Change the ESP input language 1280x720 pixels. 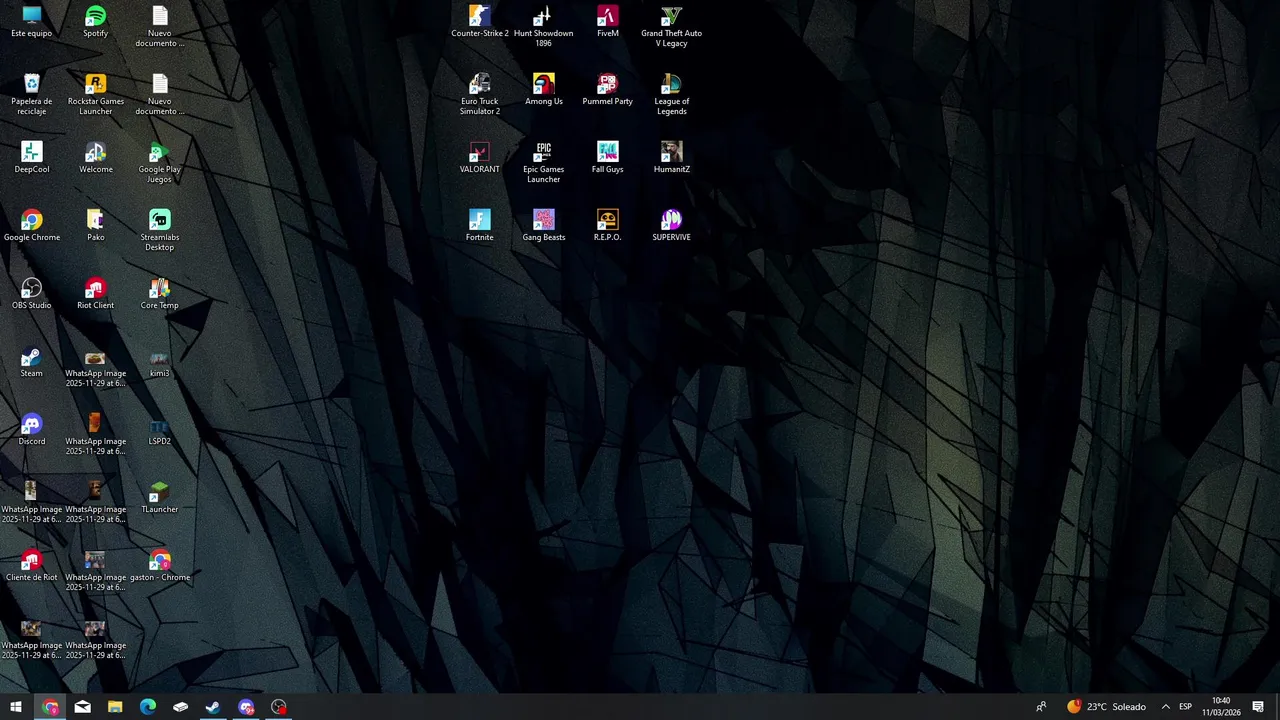tap(1185, 707)
